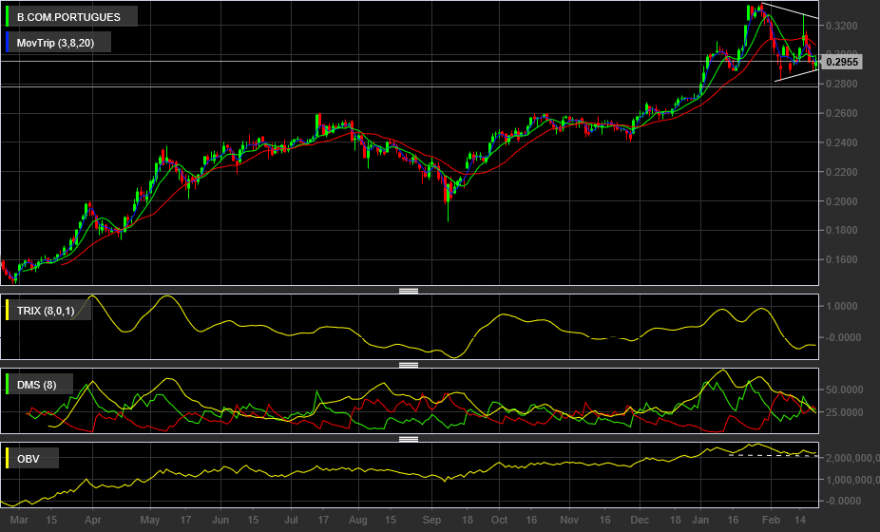Click the yellow color bar beside TRIX

[7, 310]
